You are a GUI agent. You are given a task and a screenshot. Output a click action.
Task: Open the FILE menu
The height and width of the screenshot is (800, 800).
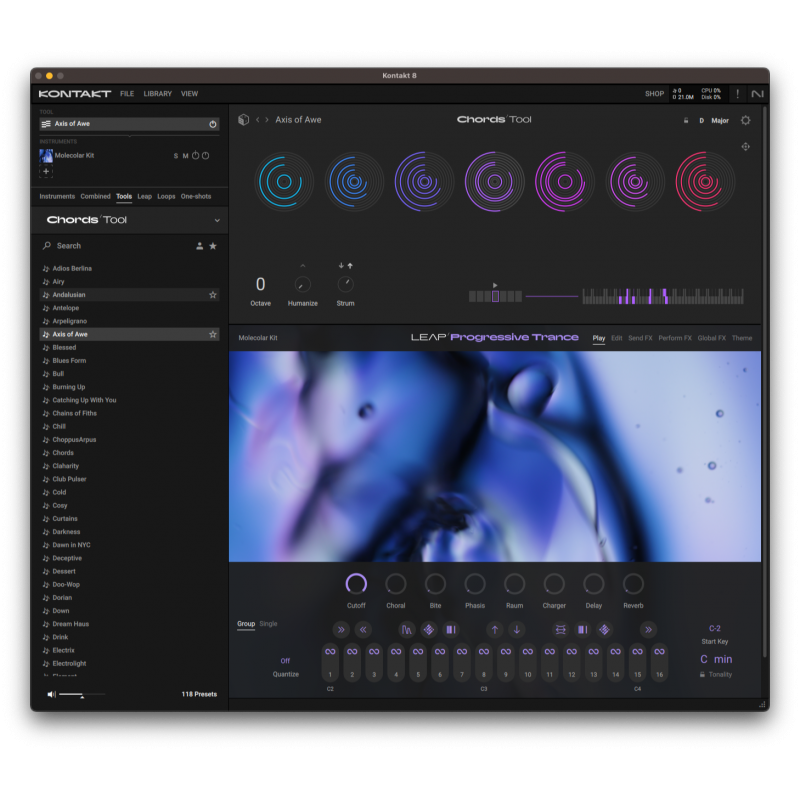pyautogui.click(x=127, y=94)
